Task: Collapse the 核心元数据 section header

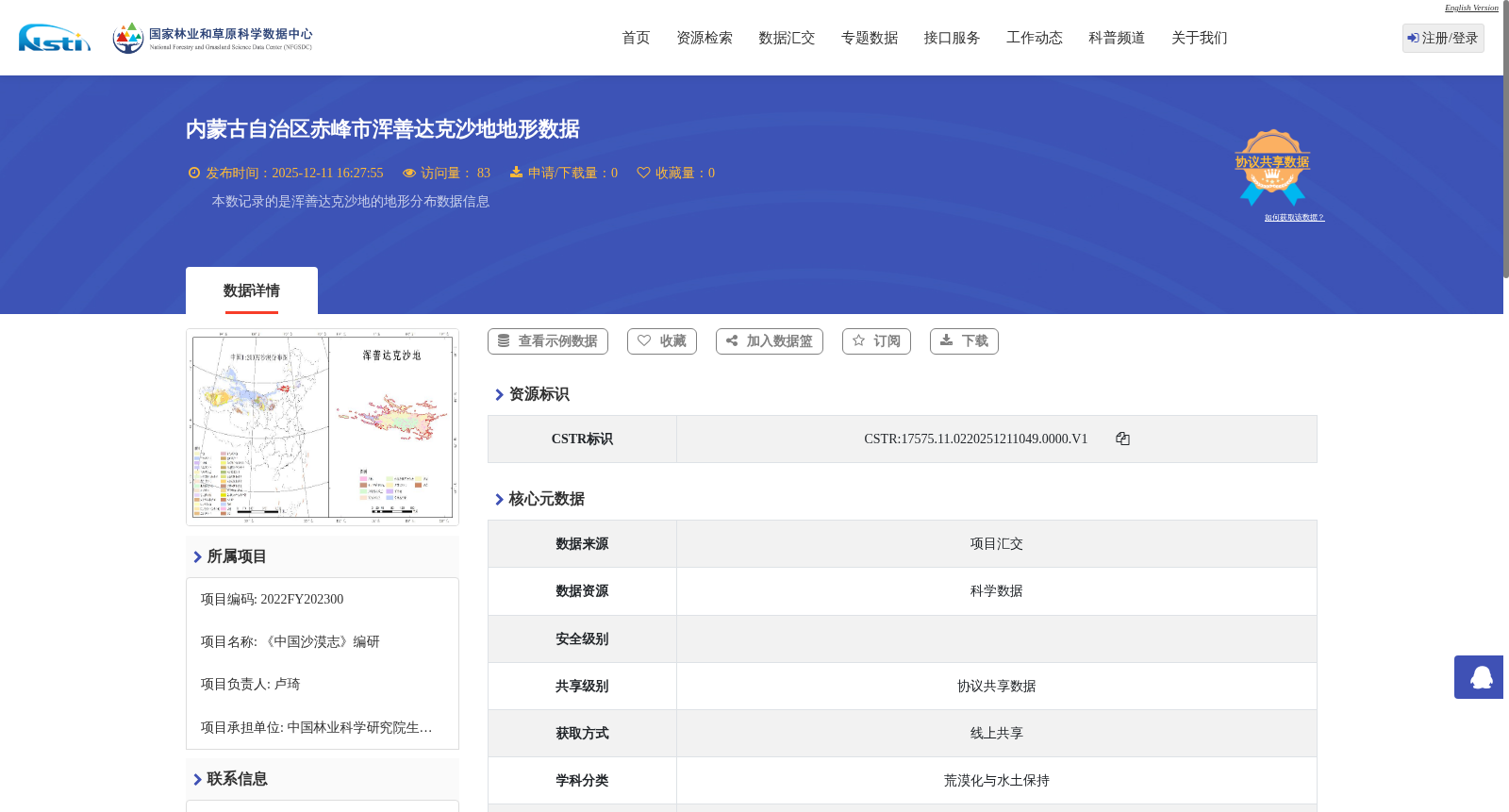Action: tap(539, 499)
